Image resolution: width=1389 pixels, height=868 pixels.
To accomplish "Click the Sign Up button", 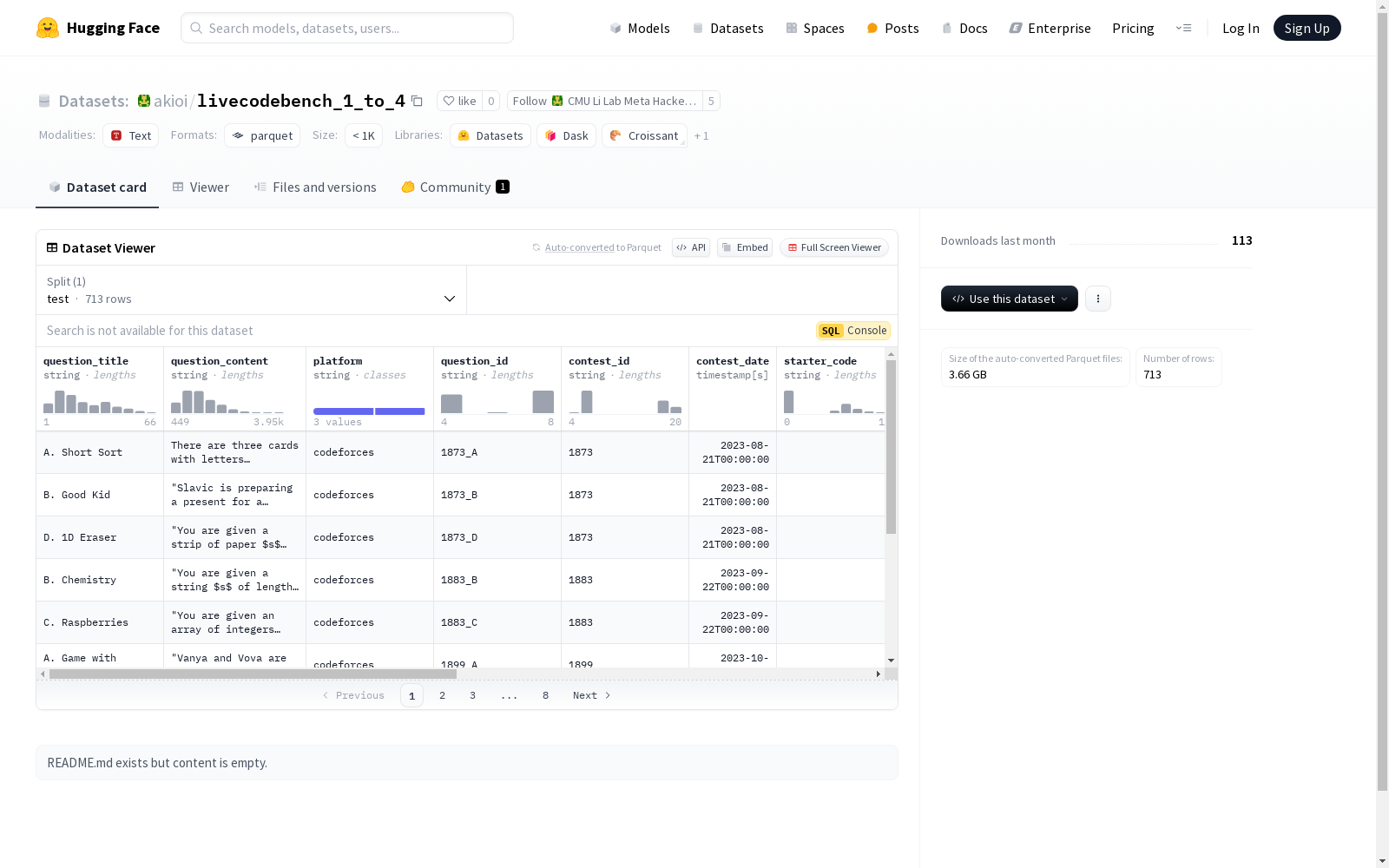I will pos(1307,28).
